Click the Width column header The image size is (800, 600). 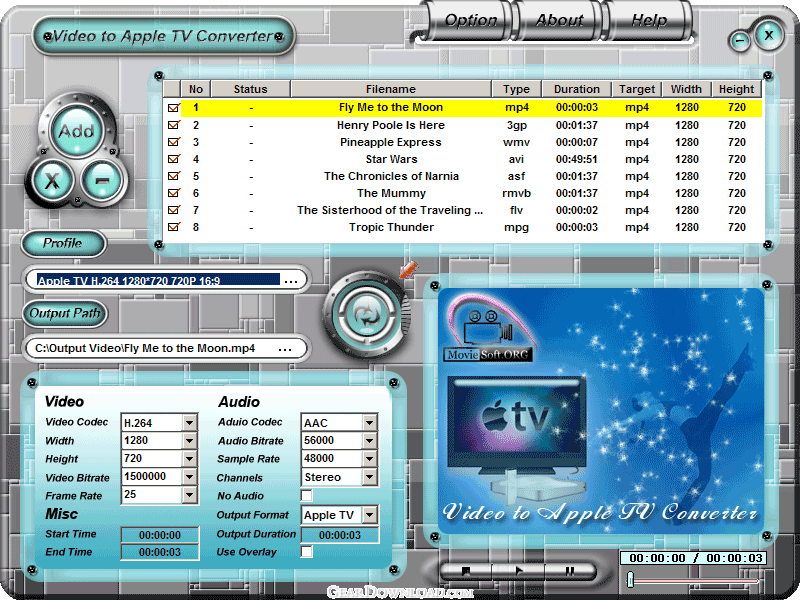pos(686,89)
